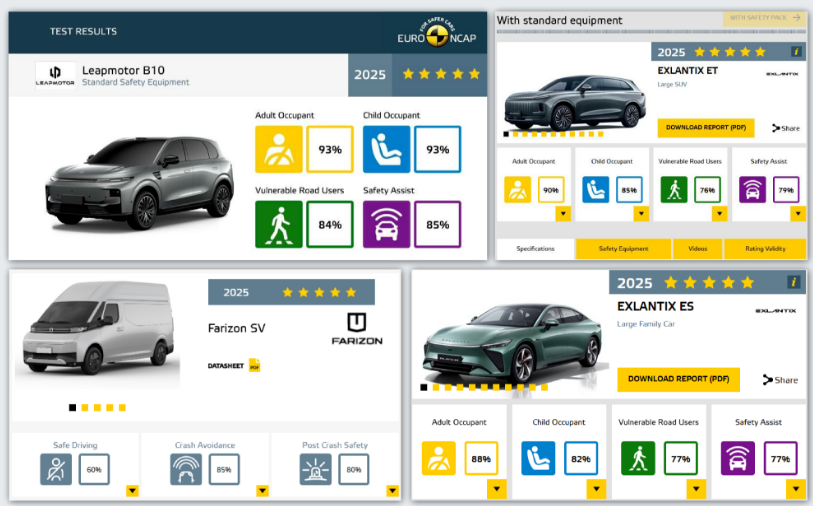This screenshot has height=506, width=813.
Task: Click Leapmotor B10 Adult Occupant 93% score
Action: tap(330, 149)
